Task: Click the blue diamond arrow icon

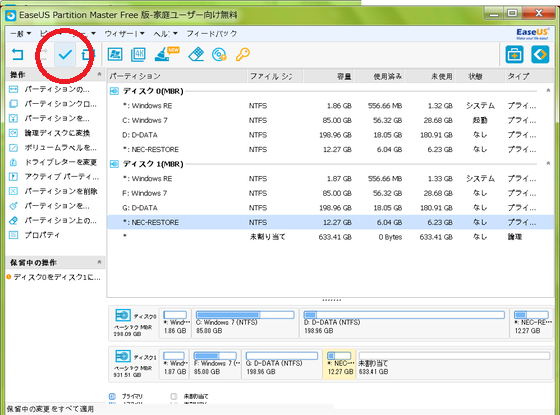Action: tap(540, 55)
